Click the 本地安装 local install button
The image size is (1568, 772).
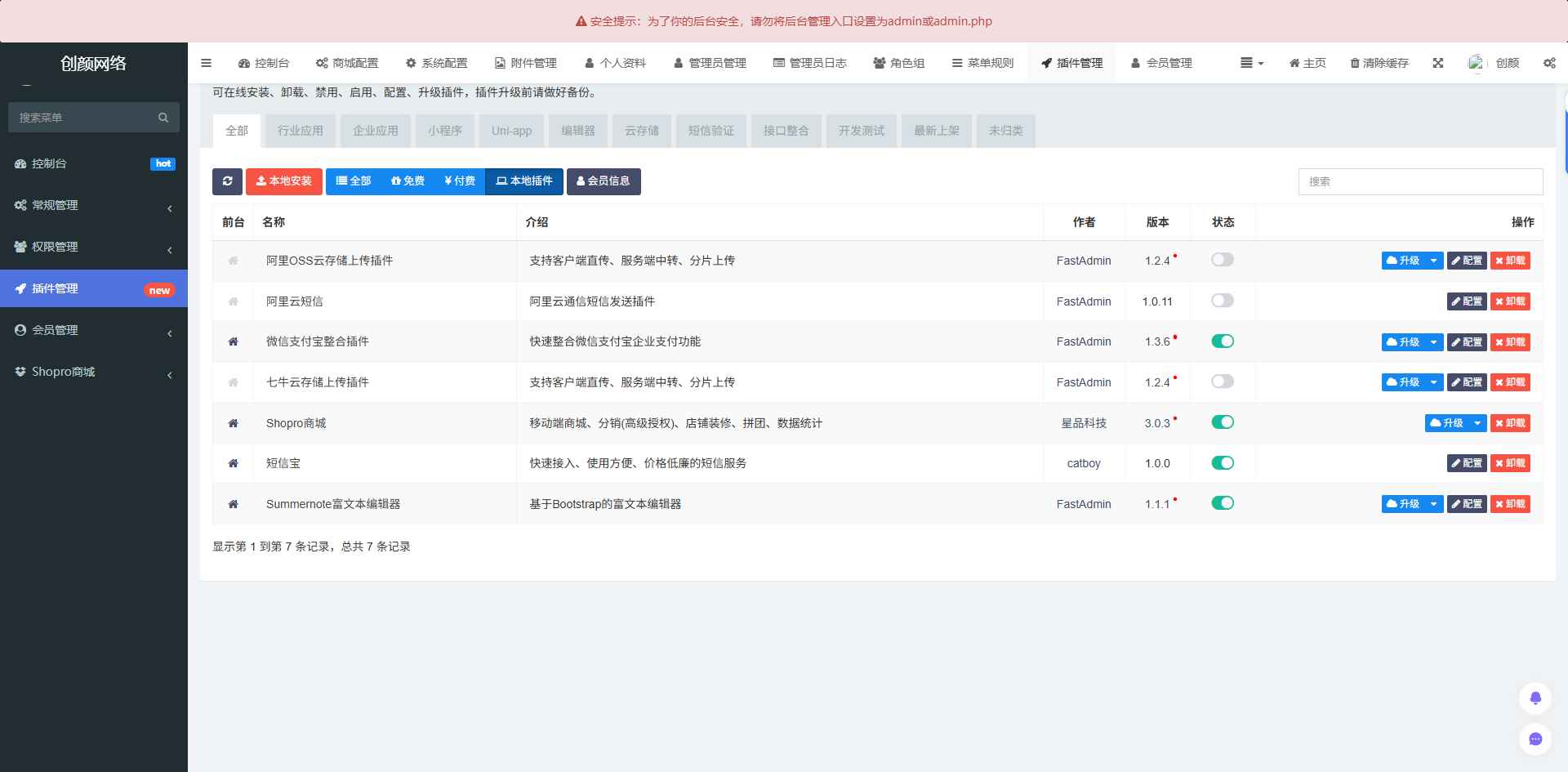pos(284,181)
